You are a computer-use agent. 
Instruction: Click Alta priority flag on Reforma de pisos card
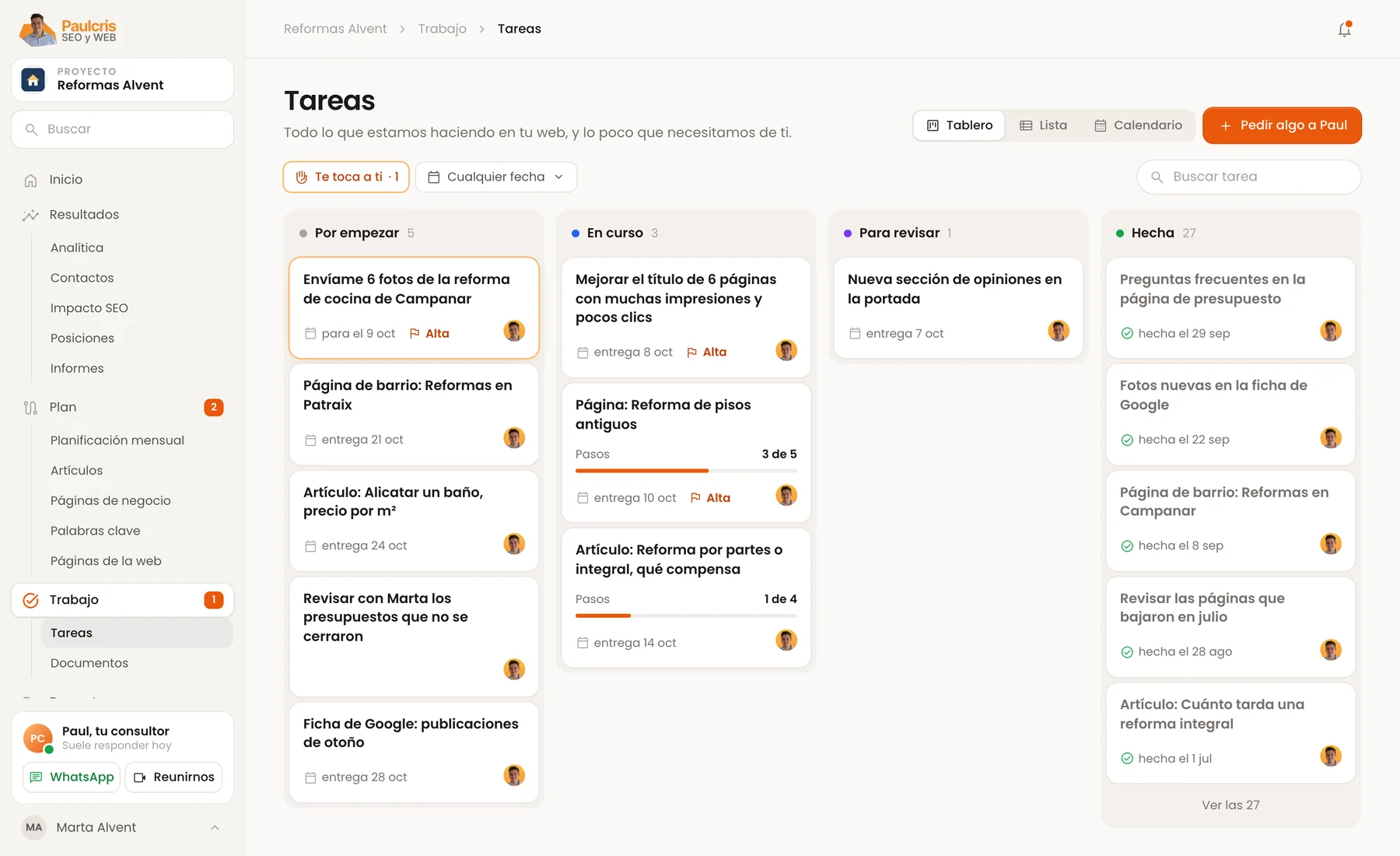point(710,498)
